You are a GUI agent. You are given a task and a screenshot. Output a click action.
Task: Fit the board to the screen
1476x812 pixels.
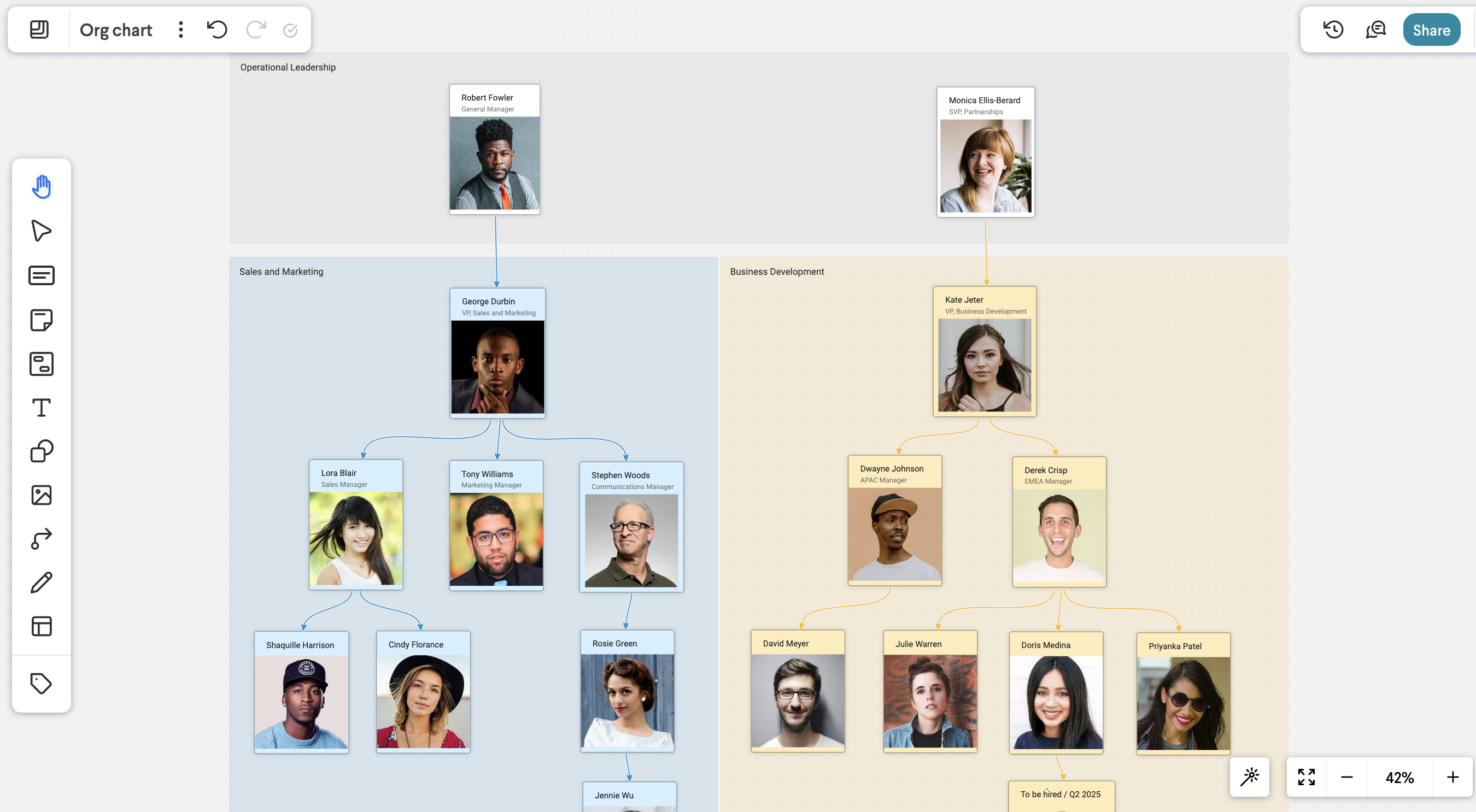click(1307, 777)
